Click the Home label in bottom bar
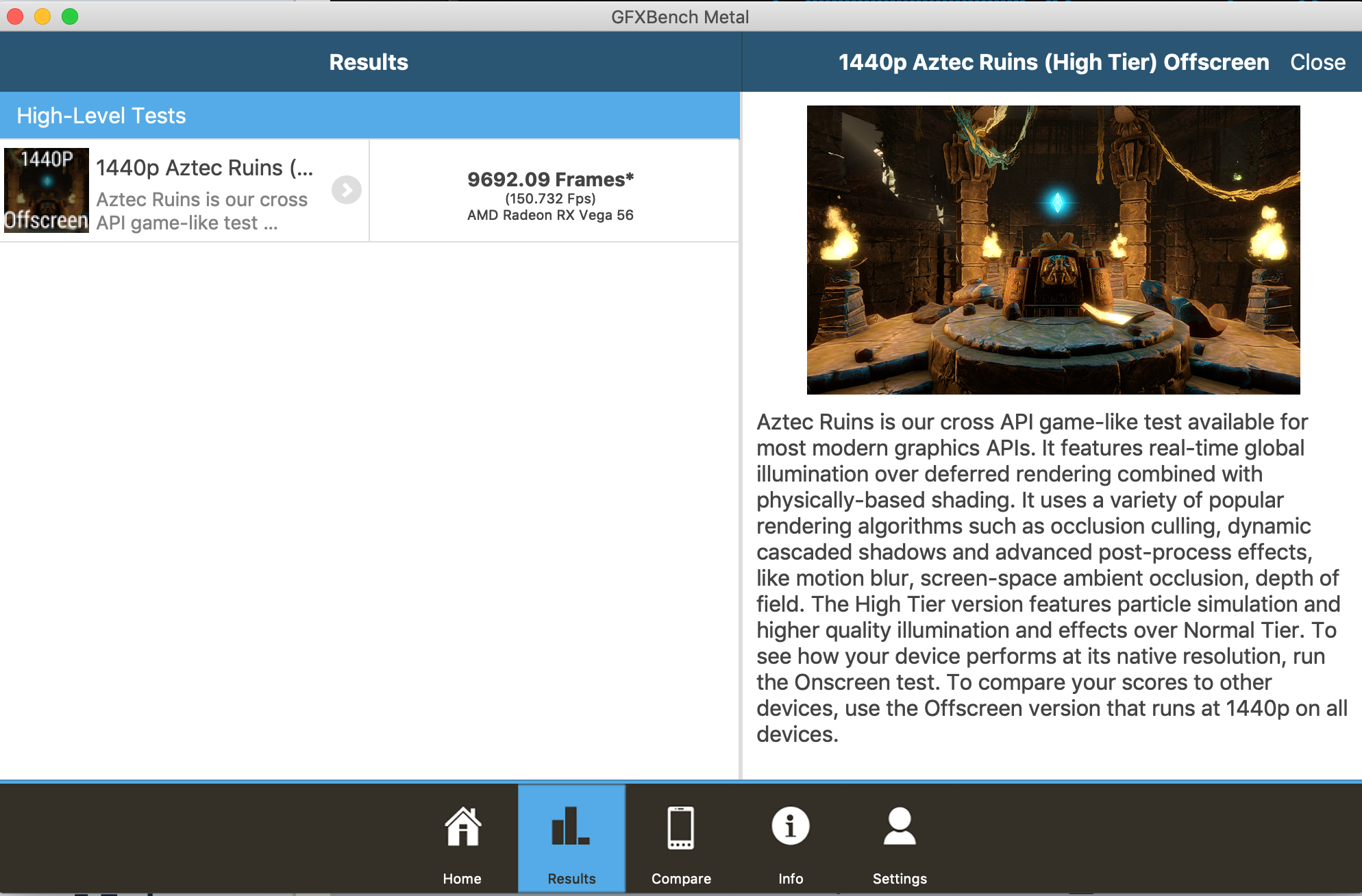Viewport: 1362px width, 896px height. pos(462,879)
